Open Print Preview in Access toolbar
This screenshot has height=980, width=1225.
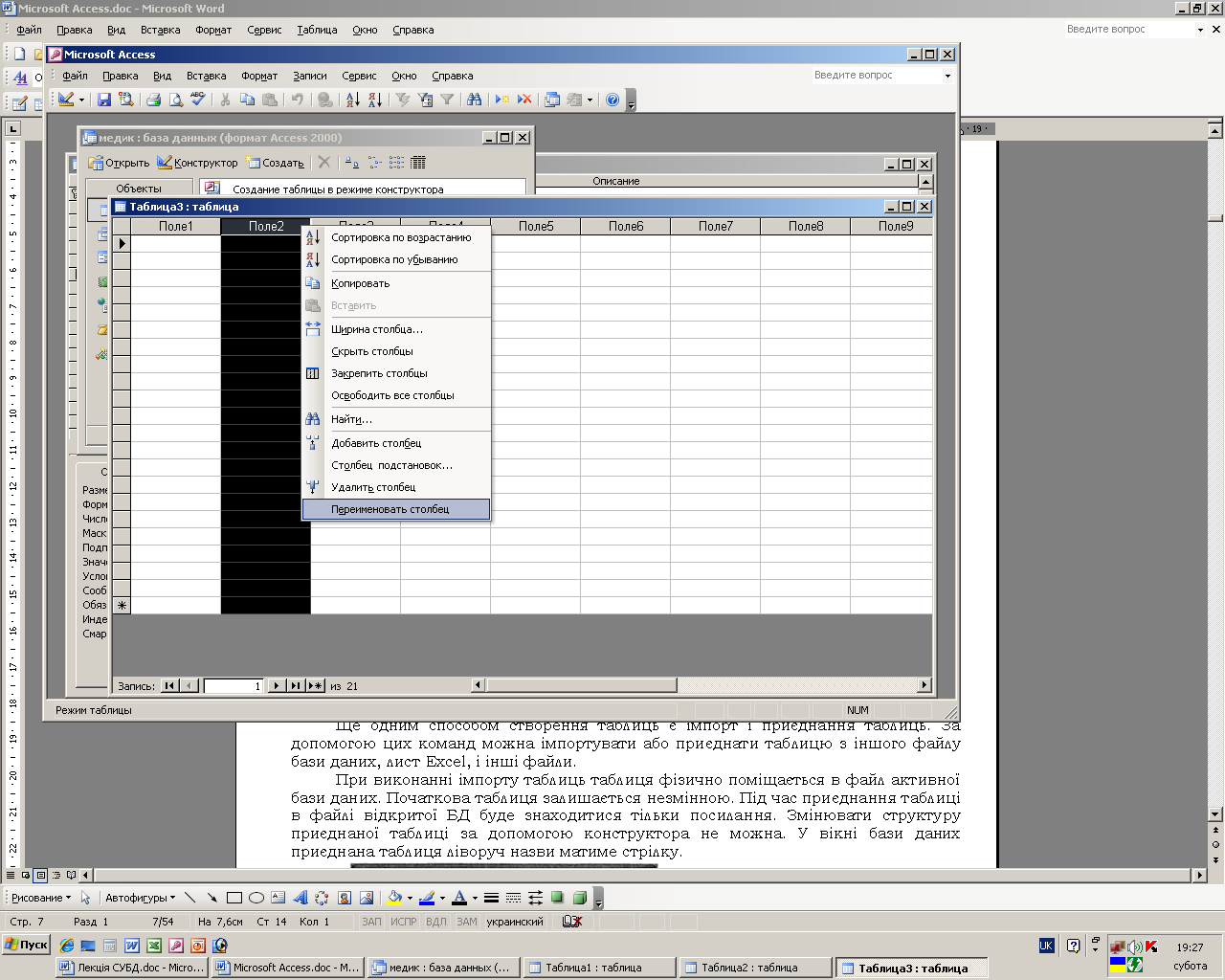[176, 100]
